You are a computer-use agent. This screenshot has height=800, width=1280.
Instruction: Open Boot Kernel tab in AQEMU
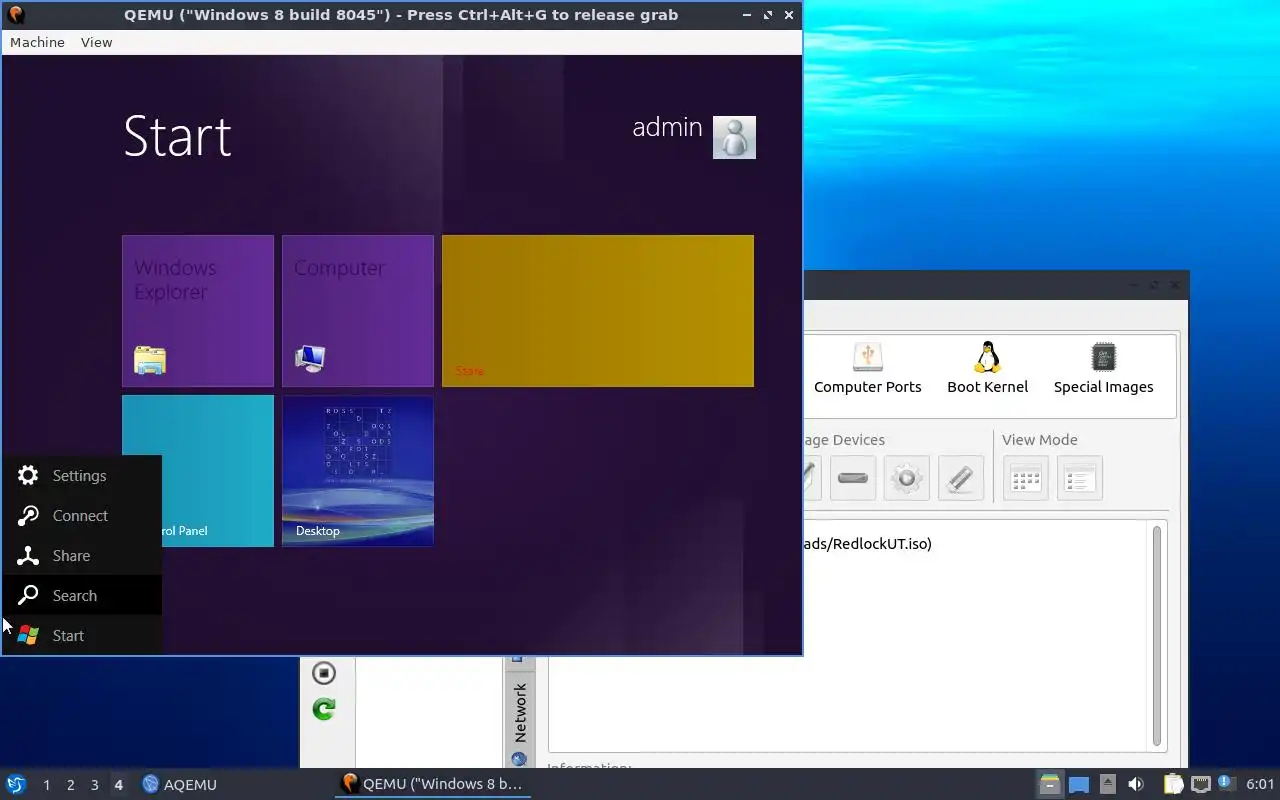tap(988, 368)
